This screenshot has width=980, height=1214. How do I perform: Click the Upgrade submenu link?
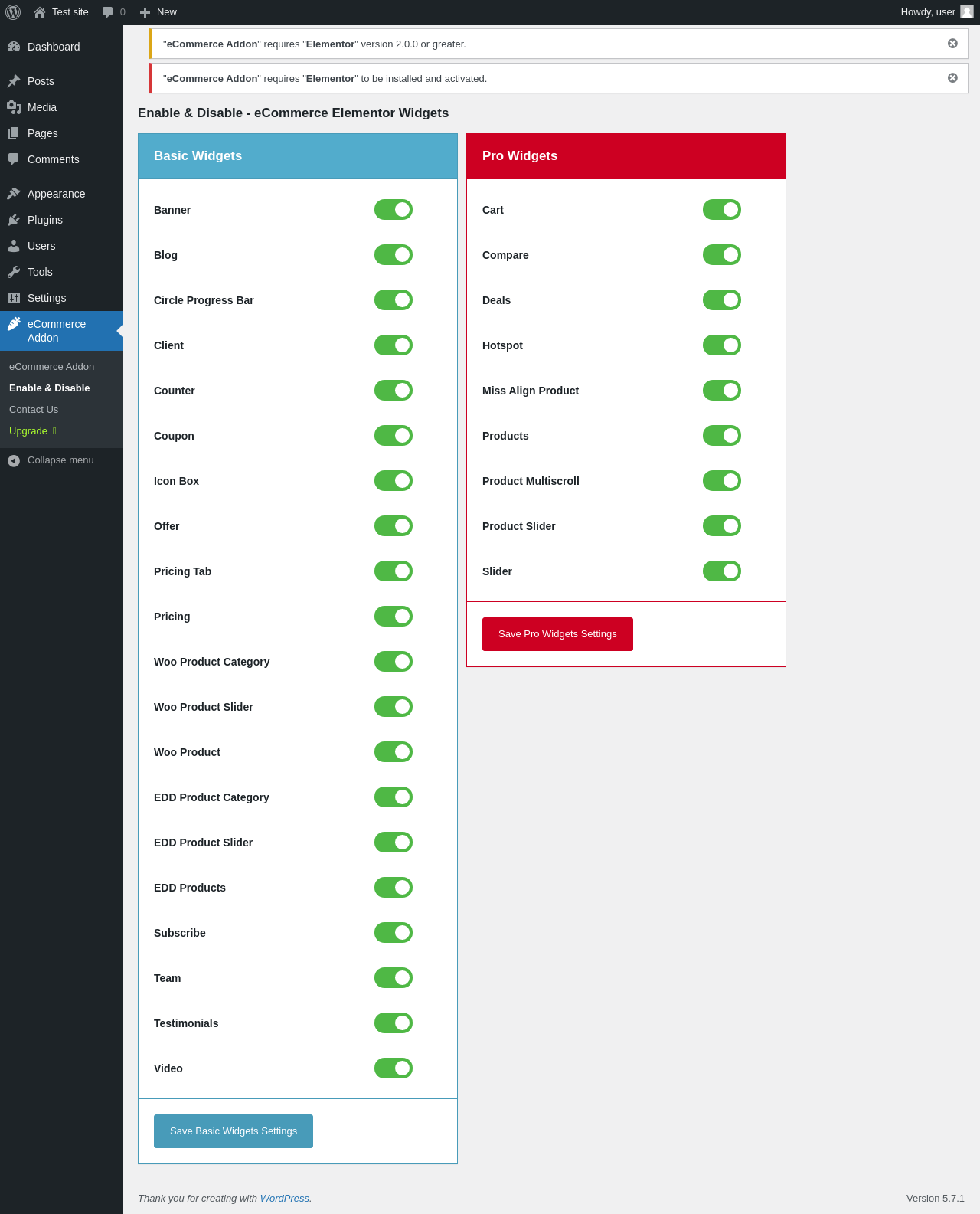click(x=33, y=431)
